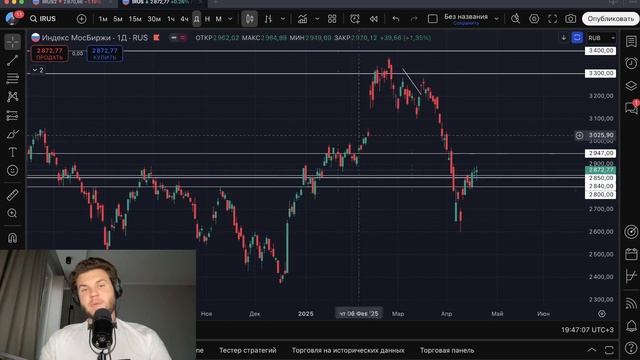The height and width of the screenshot is (360, 640).
Task: Undo the last chart action
Action: pos(396,19)
